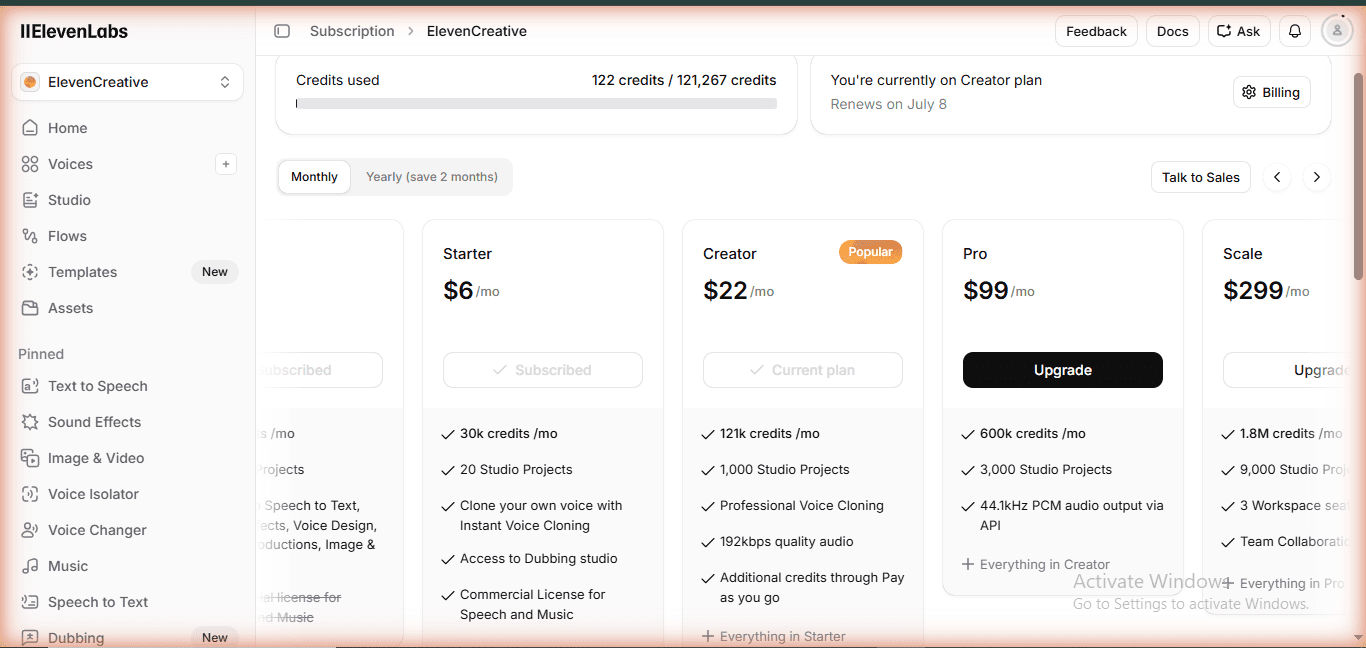
Task: Upgrade to the Pro plan
Action: point(1063,370)
